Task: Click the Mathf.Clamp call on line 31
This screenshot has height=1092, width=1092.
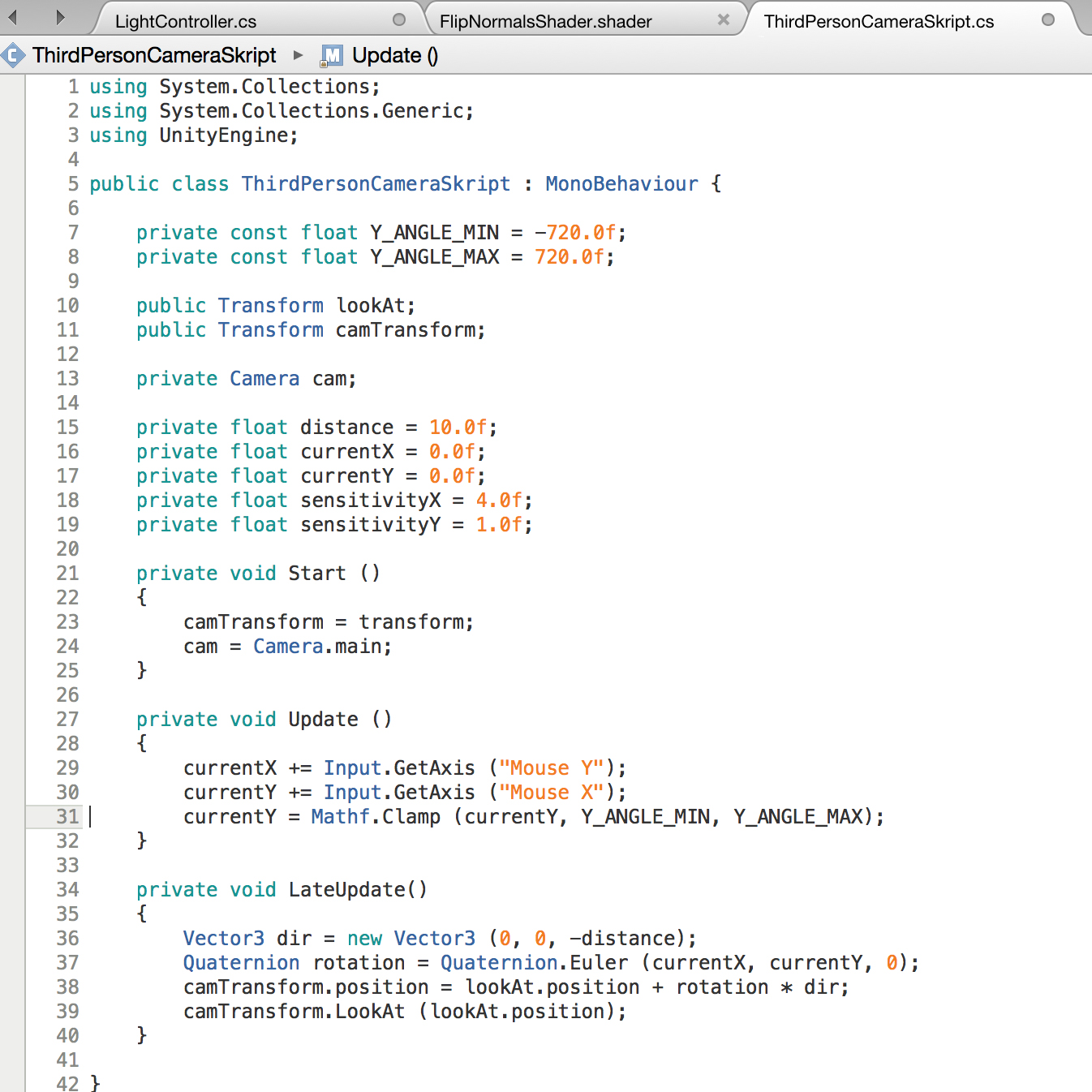Action: tap(375, 817)
